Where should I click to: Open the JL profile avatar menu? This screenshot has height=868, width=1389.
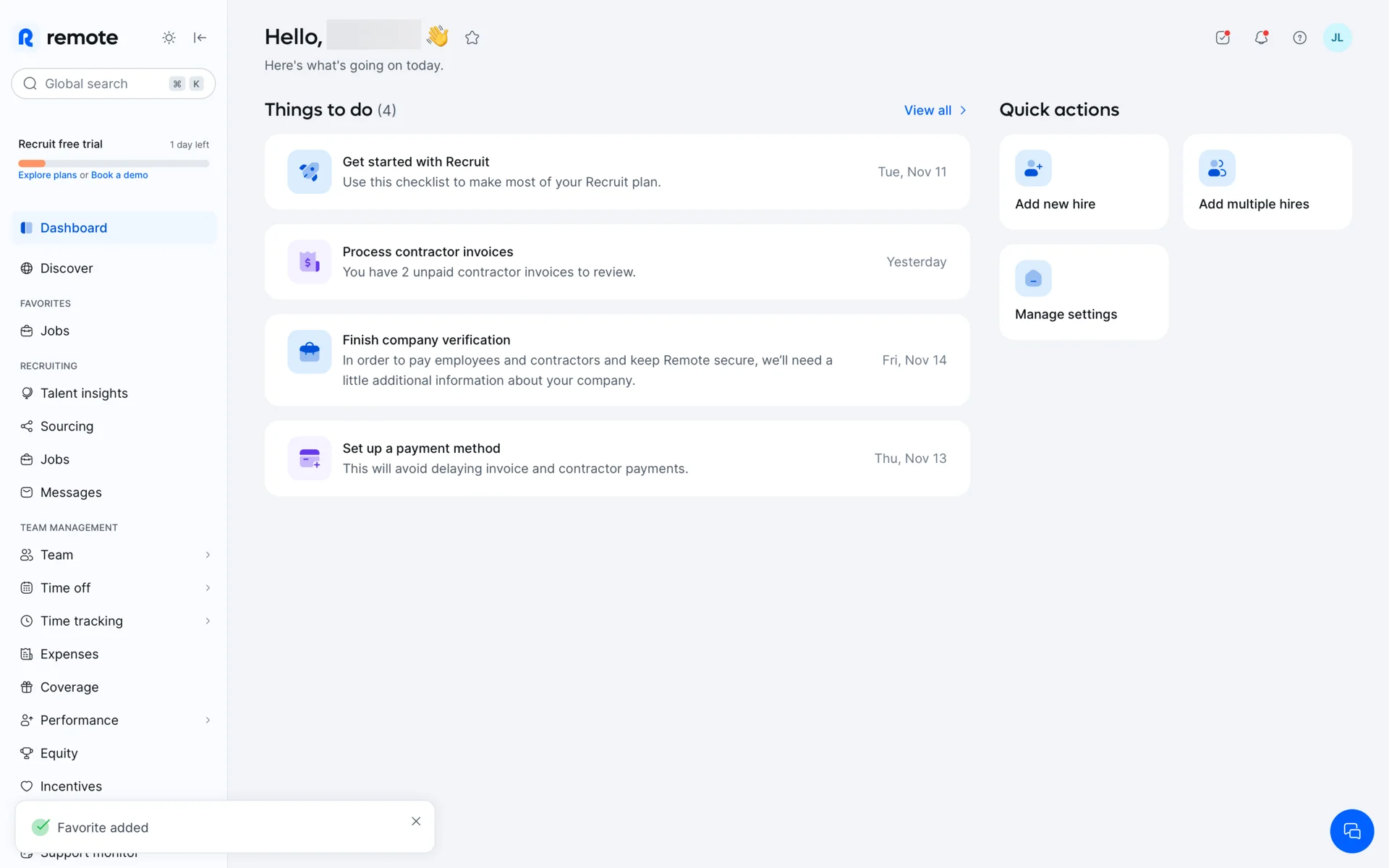pos(1337,38)
